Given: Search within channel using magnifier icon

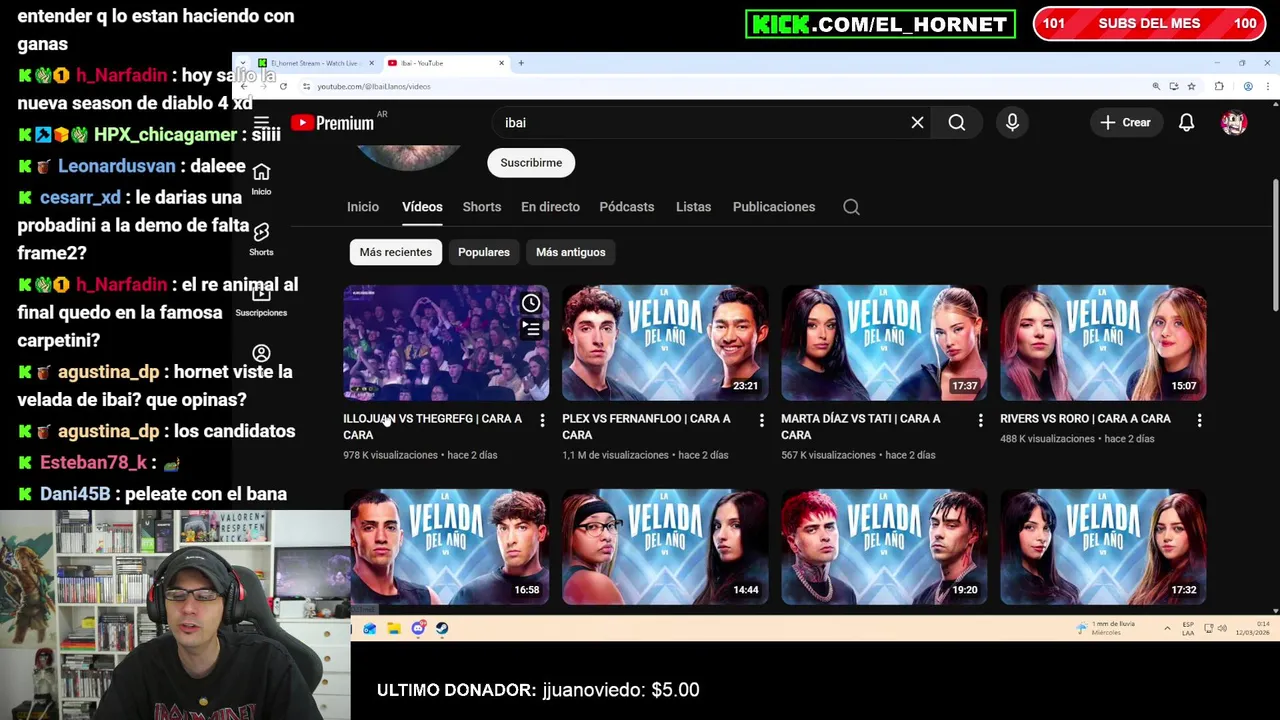Looking at the screenshot, I should click(851, 207).
